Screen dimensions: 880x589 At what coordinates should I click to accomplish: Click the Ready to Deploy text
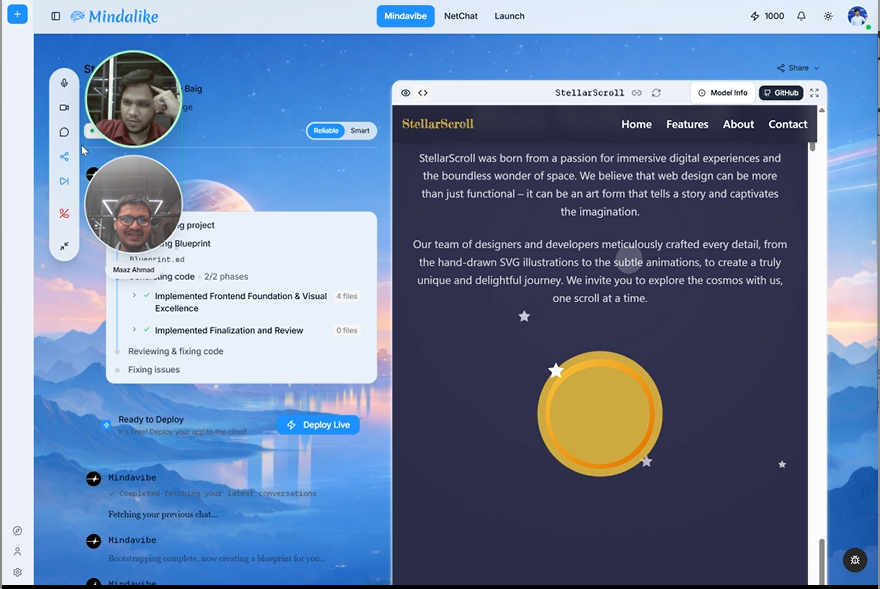[x=151, y=419]
